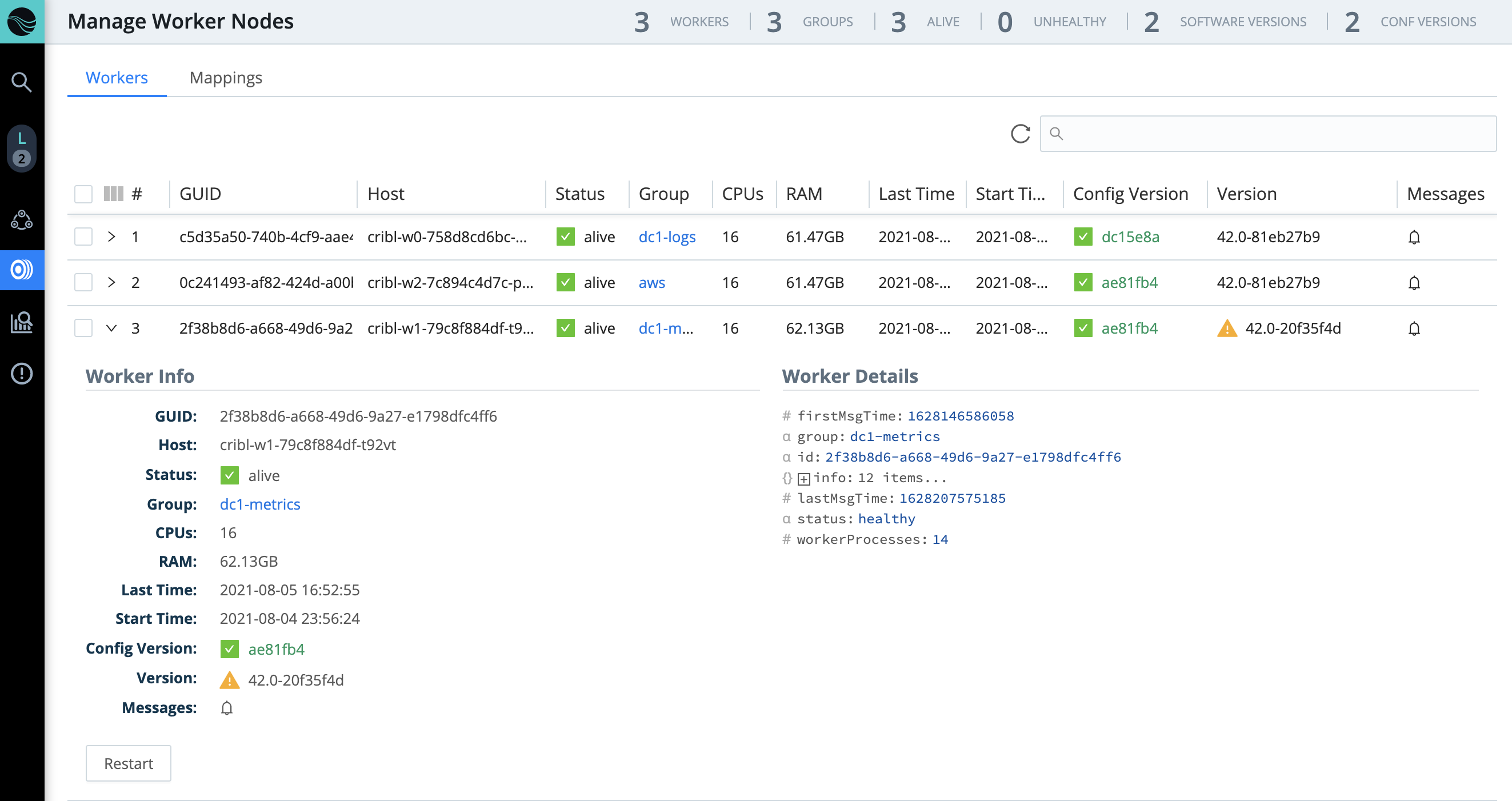Expand worker row 1 details

tap(111, 237)
